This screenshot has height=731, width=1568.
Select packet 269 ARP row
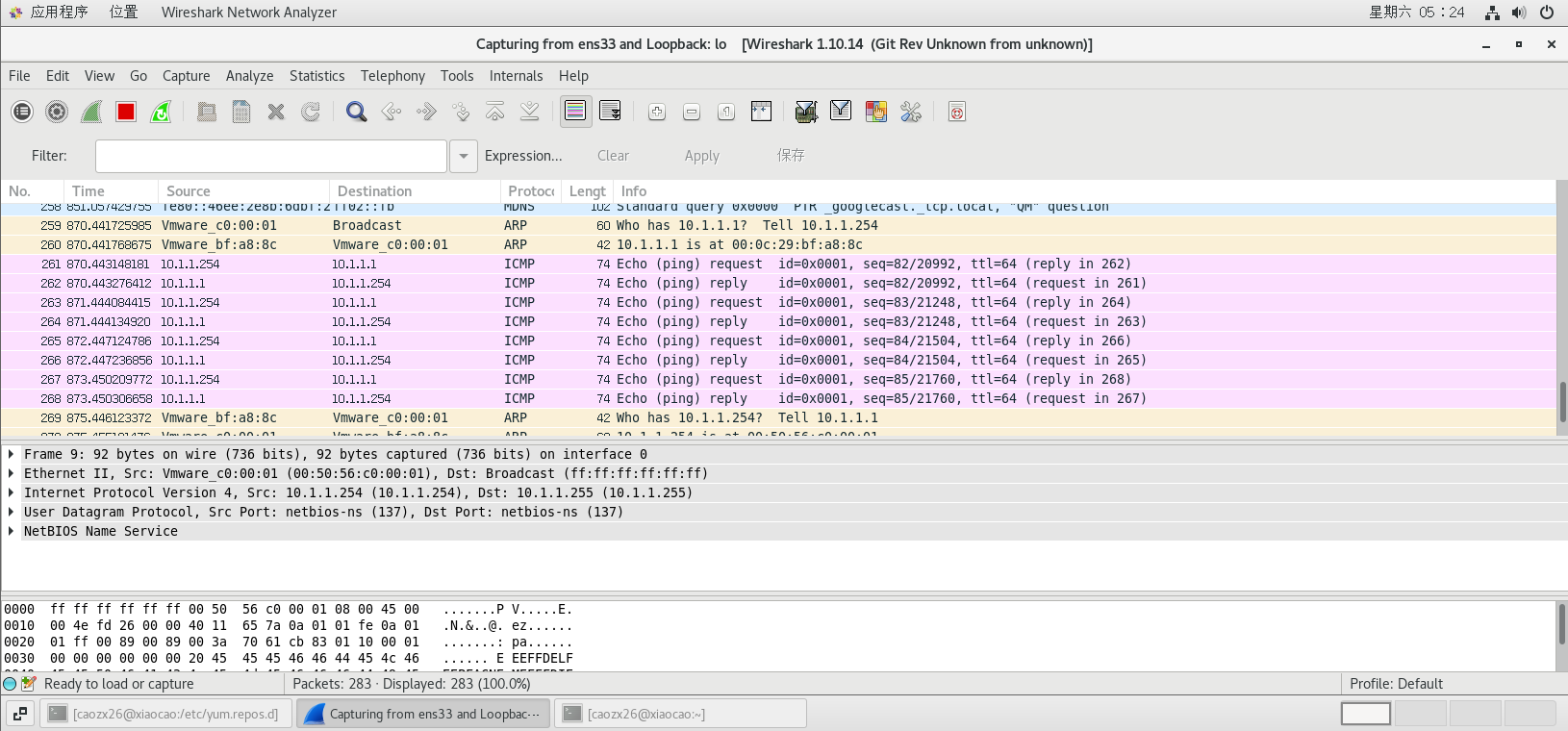pos(778,417)
